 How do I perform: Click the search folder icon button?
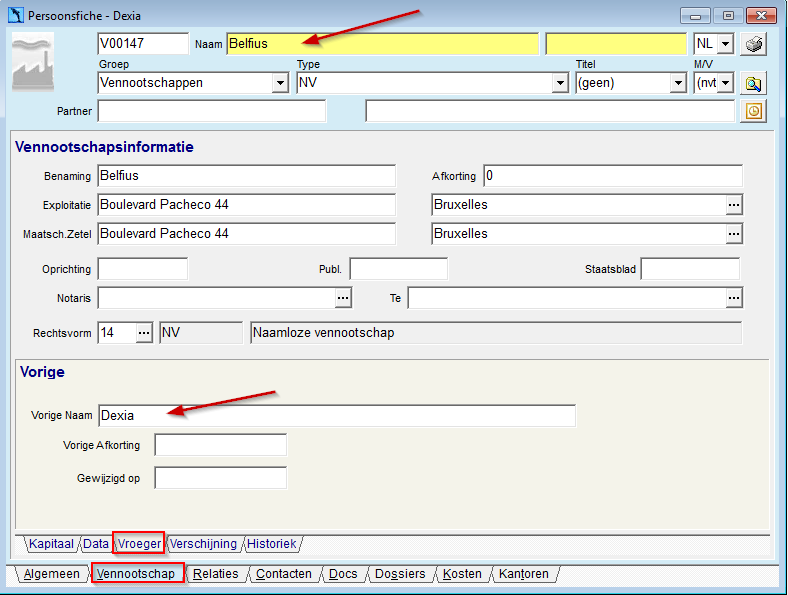(753, 83)
